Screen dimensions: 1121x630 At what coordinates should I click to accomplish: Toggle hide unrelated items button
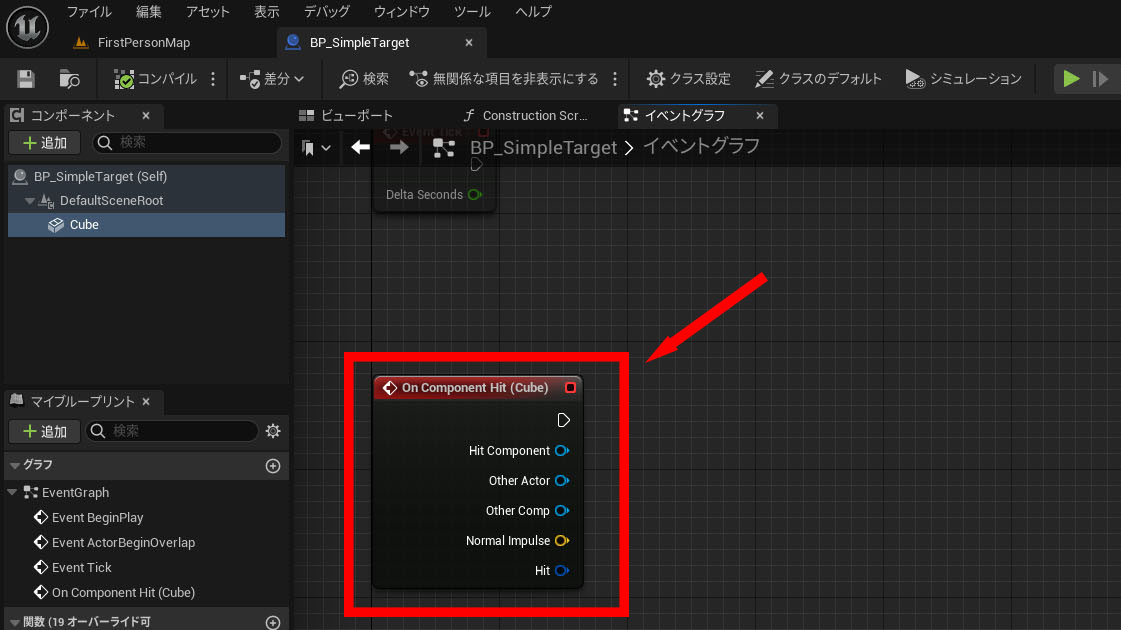coord(504,79)
